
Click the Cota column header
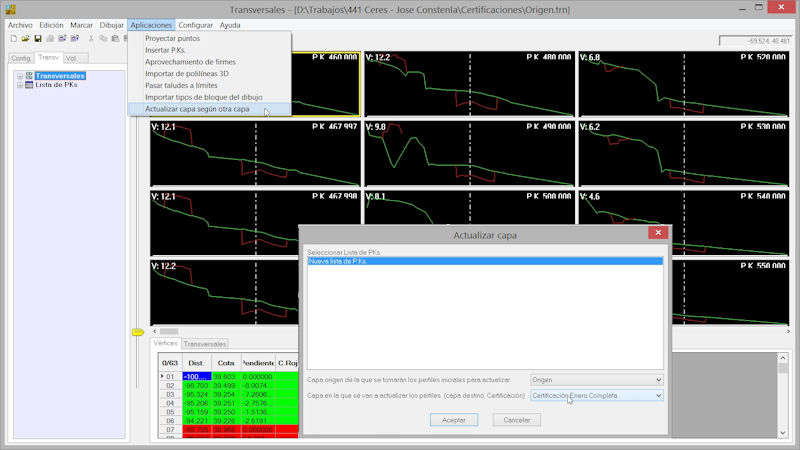(226, 363)
